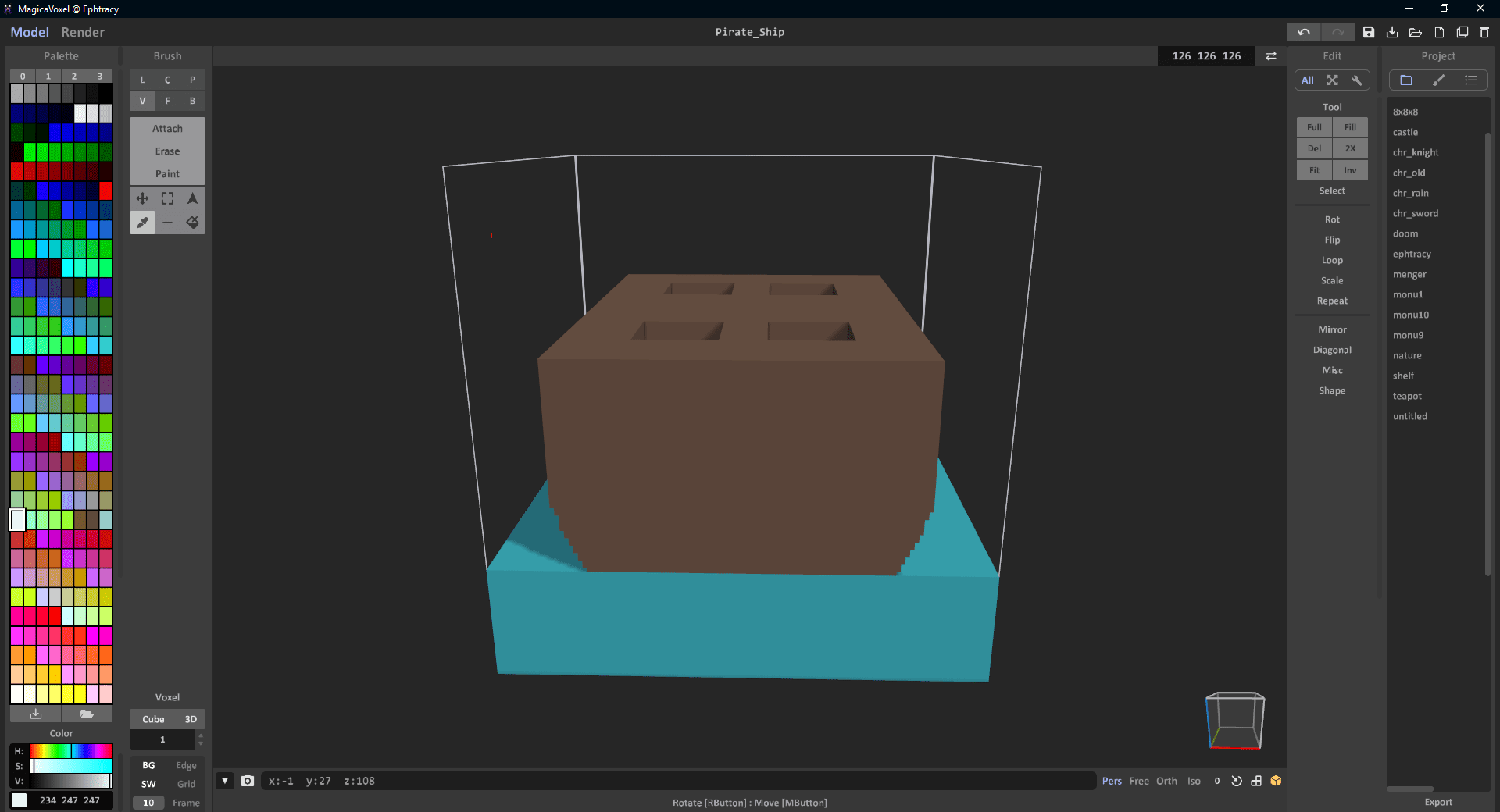Take a viewport screenshot with the camera icon

point(248,781)
